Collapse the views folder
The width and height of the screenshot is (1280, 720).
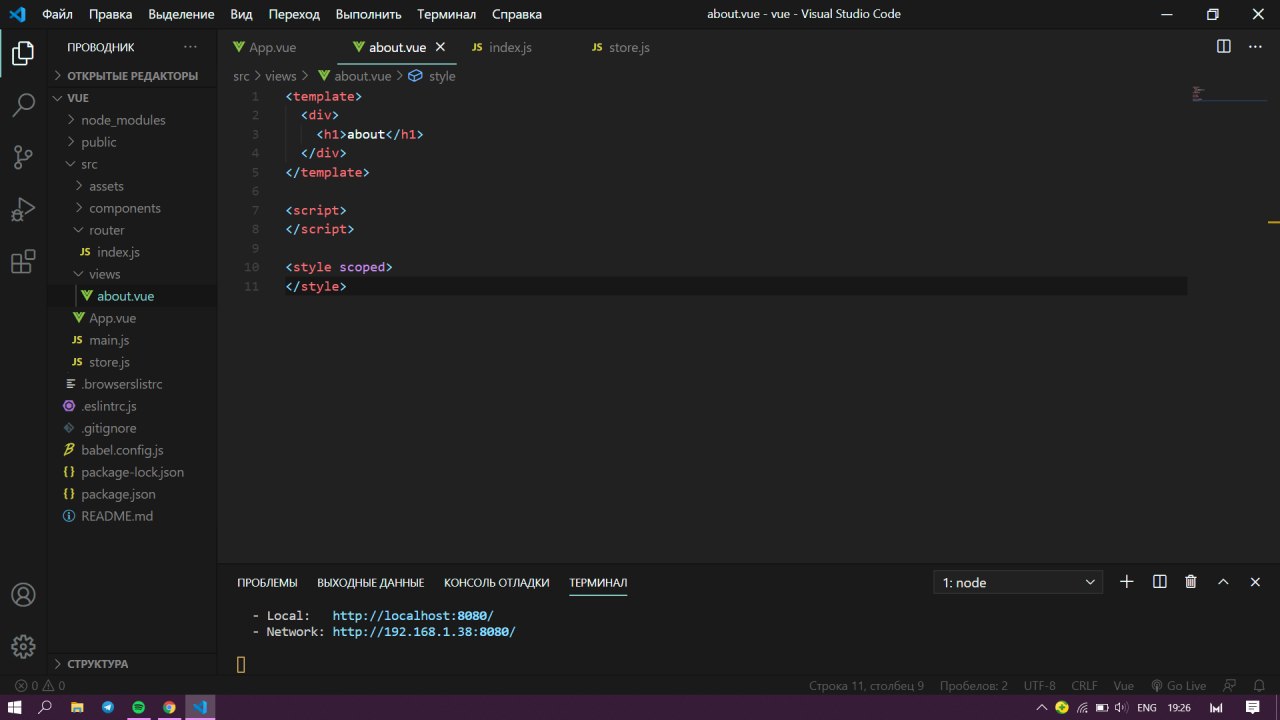coord(132,274)
